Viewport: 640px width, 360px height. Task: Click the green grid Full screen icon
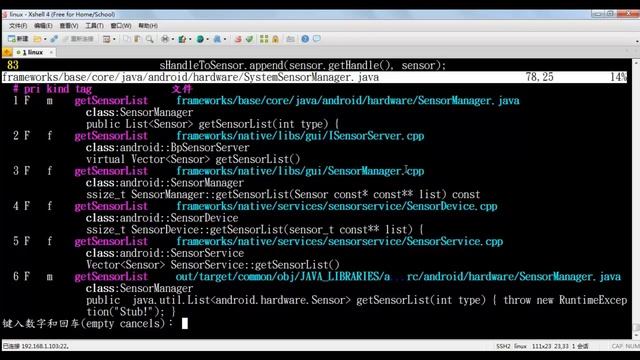point(264,39)
